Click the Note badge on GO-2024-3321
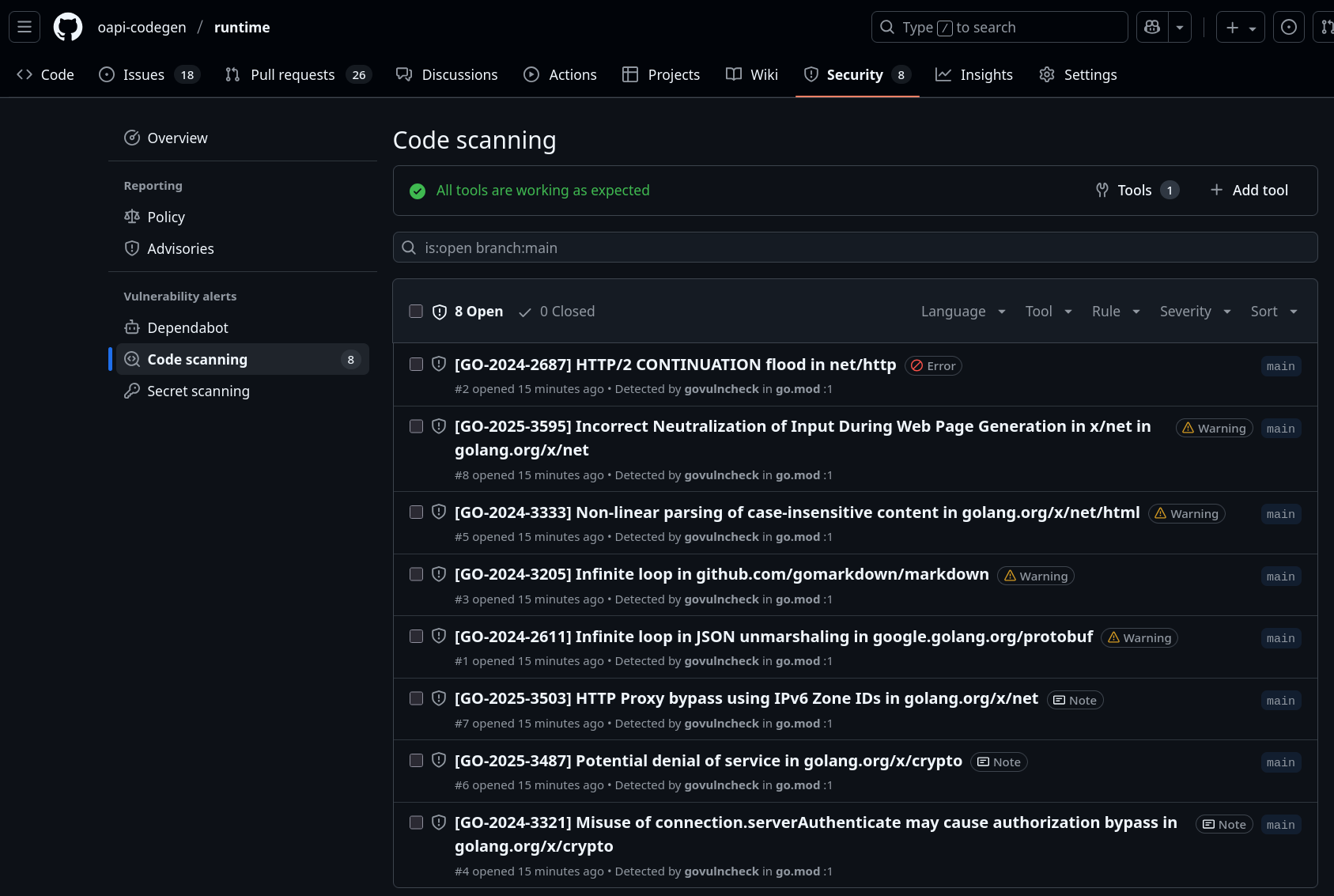1334x896 pixels. pyautogui.click(x=1224, y=824)
